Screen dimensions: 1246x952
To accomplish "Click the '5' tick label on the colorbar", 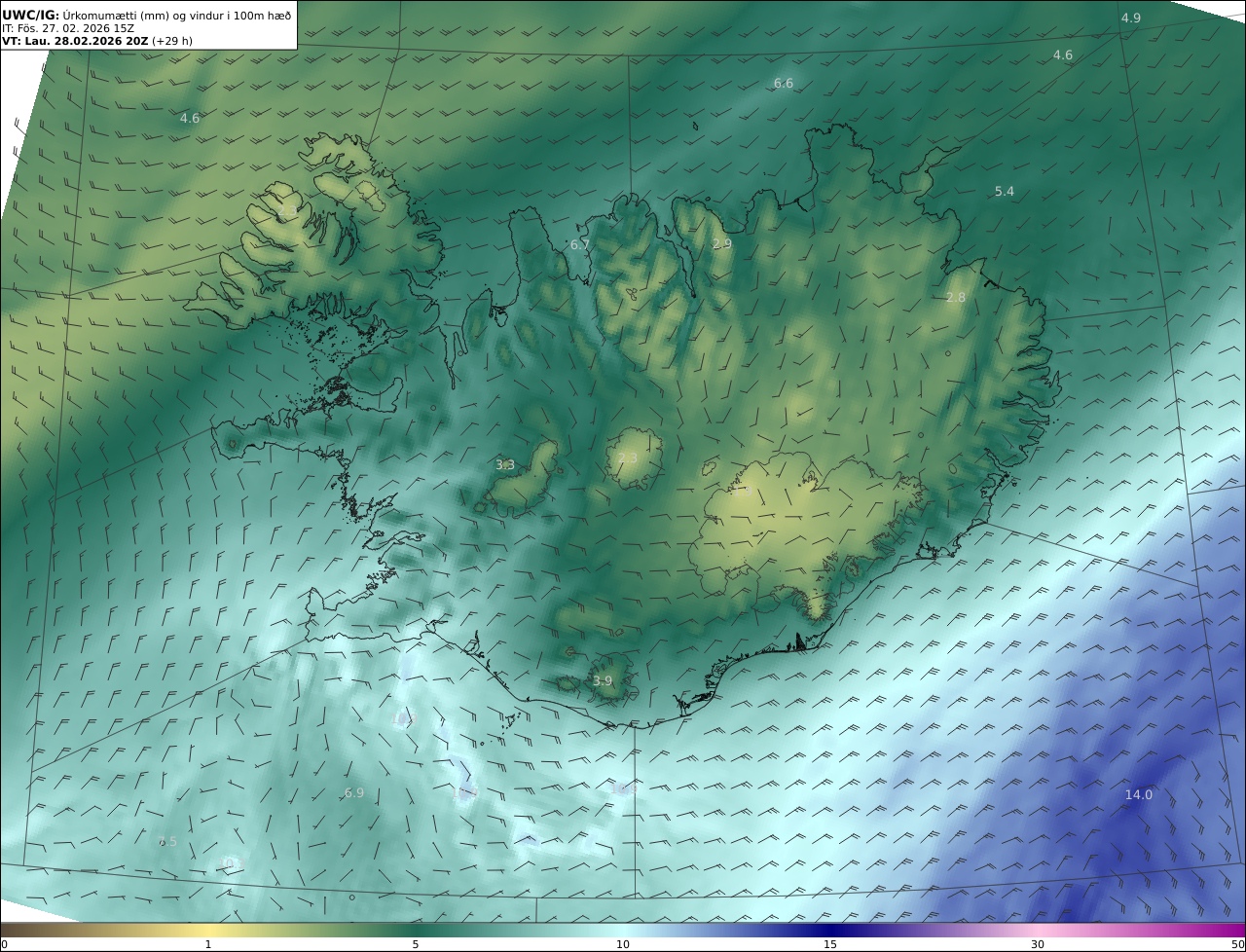I will tap(416, 944).
